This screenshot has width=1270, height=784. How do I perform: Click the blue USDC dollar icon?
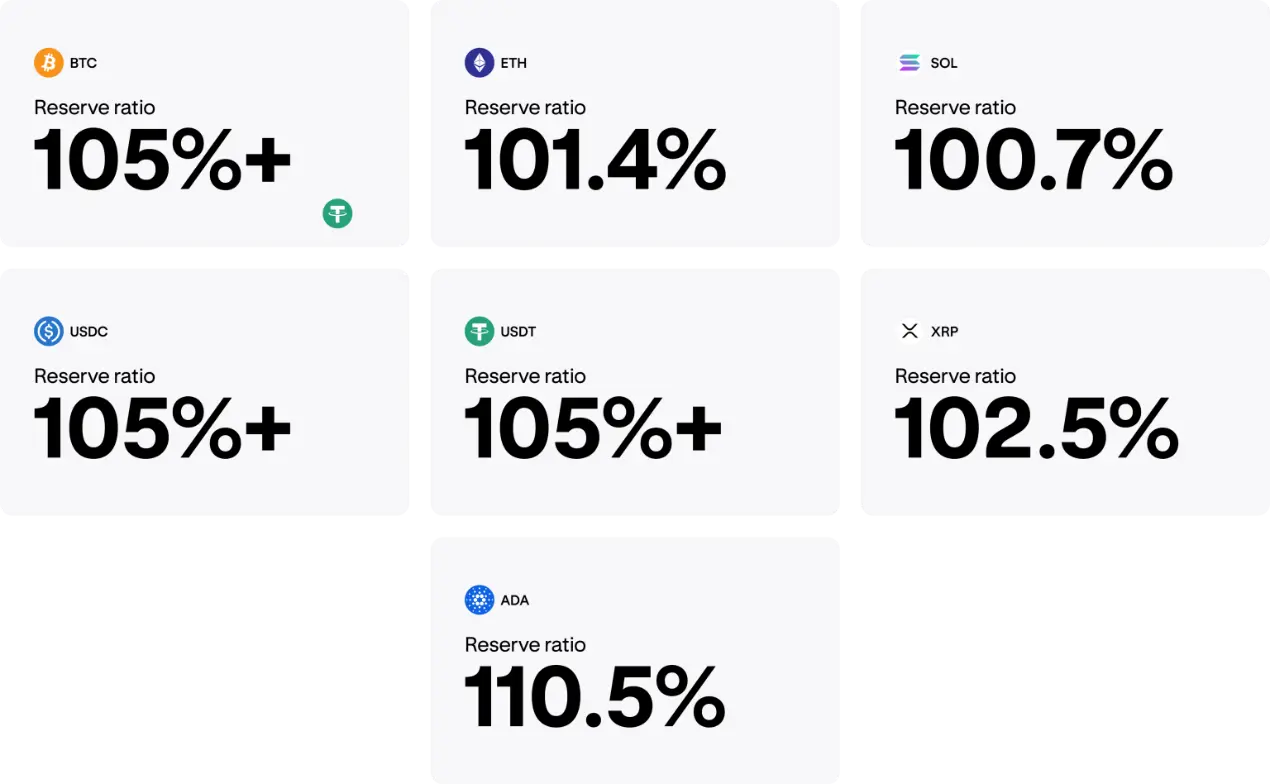49,331
